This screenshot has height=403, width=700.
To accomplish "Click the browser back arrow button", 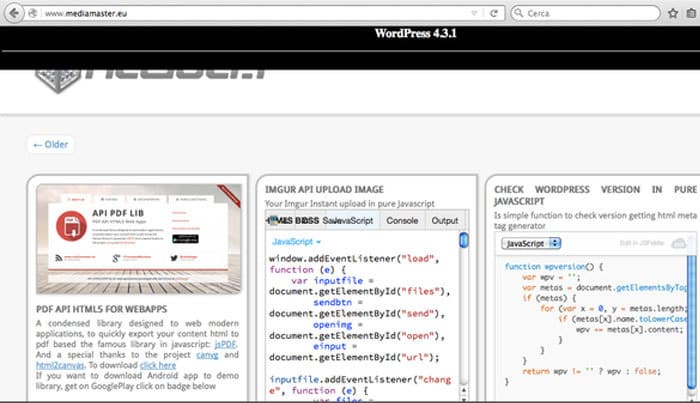I will (x=13, y=13).
